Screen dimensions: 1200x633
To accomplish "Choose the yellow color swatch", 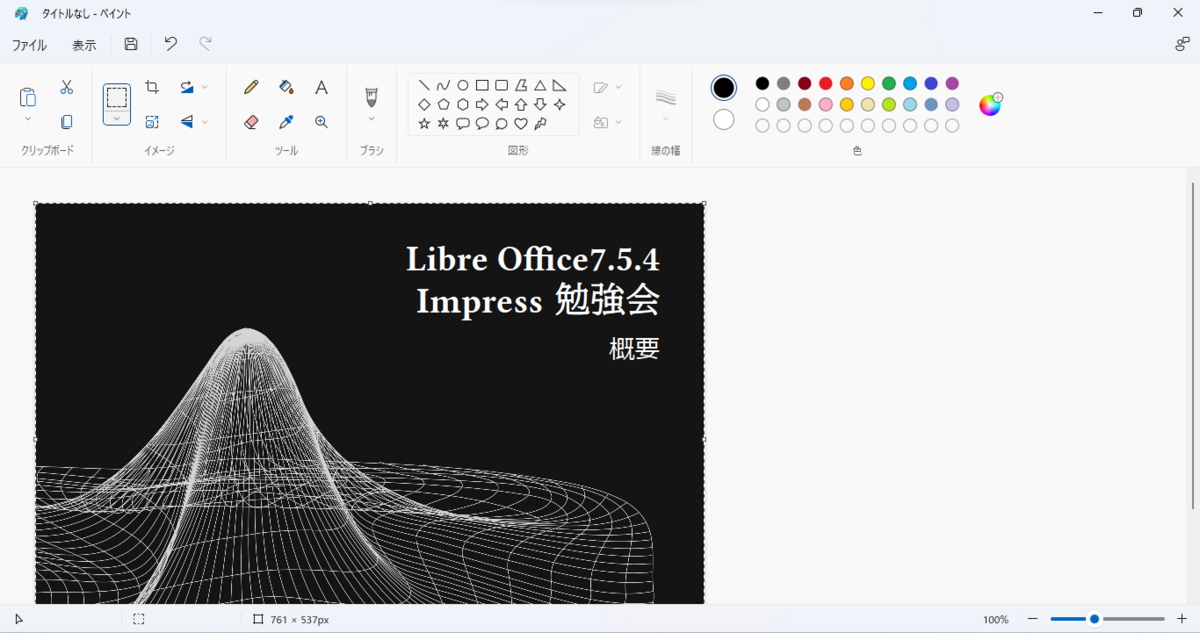I will tap(868, 83).
